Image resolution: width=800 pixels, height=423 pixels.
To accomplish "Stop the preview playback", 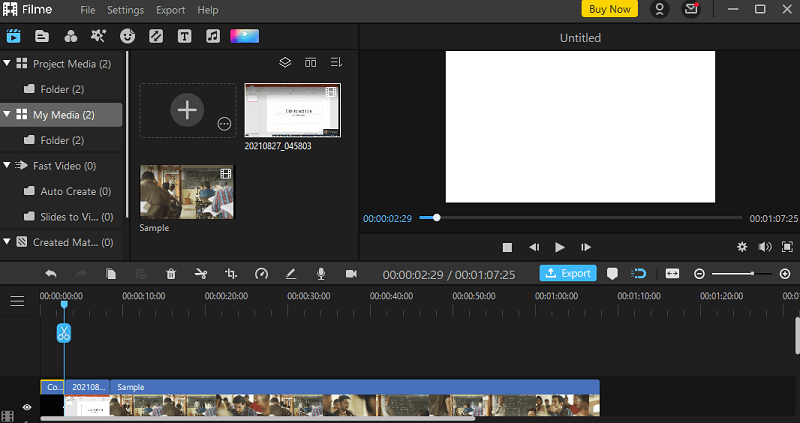I will coord(507,247).
